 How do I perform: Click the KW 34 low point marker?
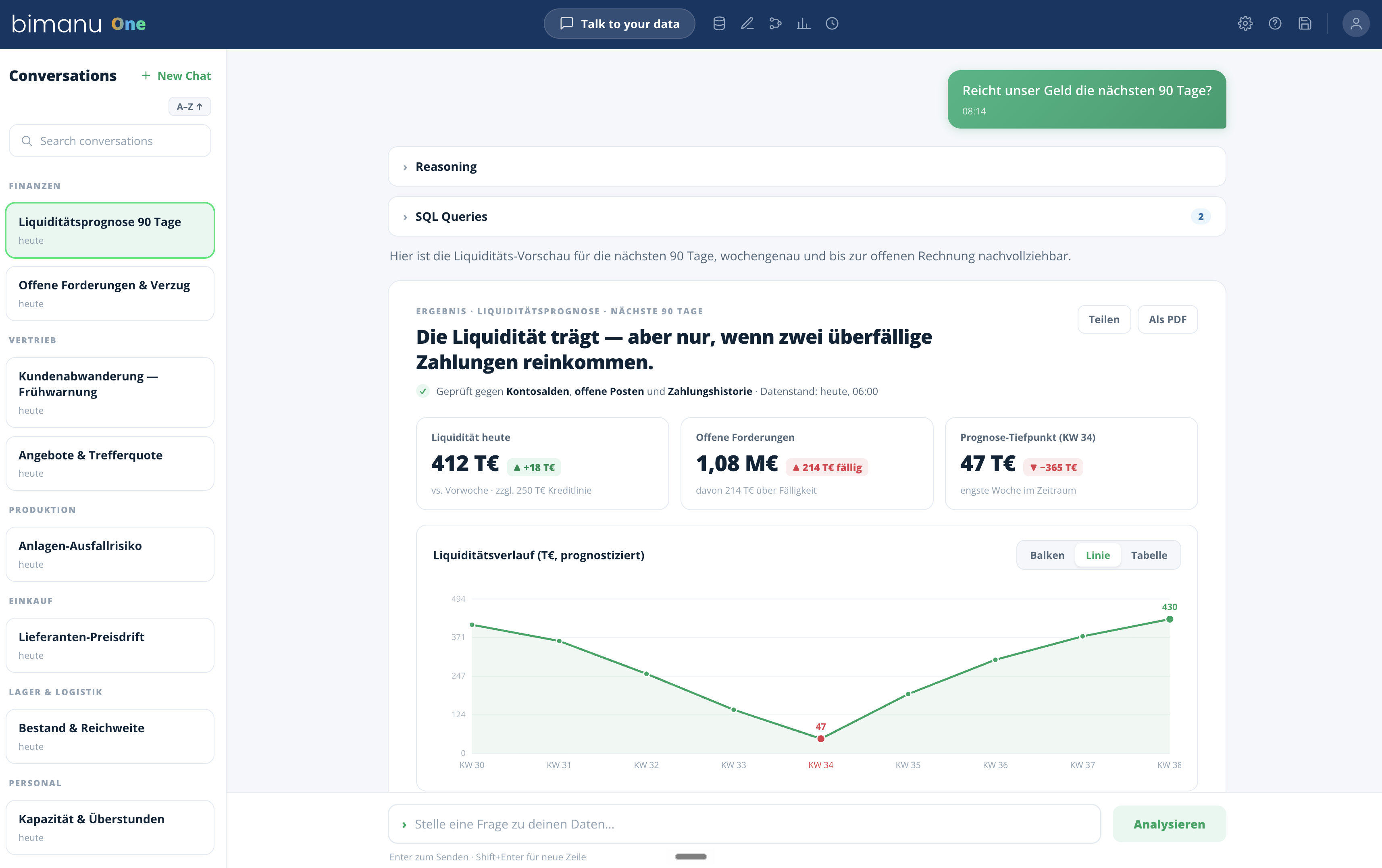coord(821,739)
